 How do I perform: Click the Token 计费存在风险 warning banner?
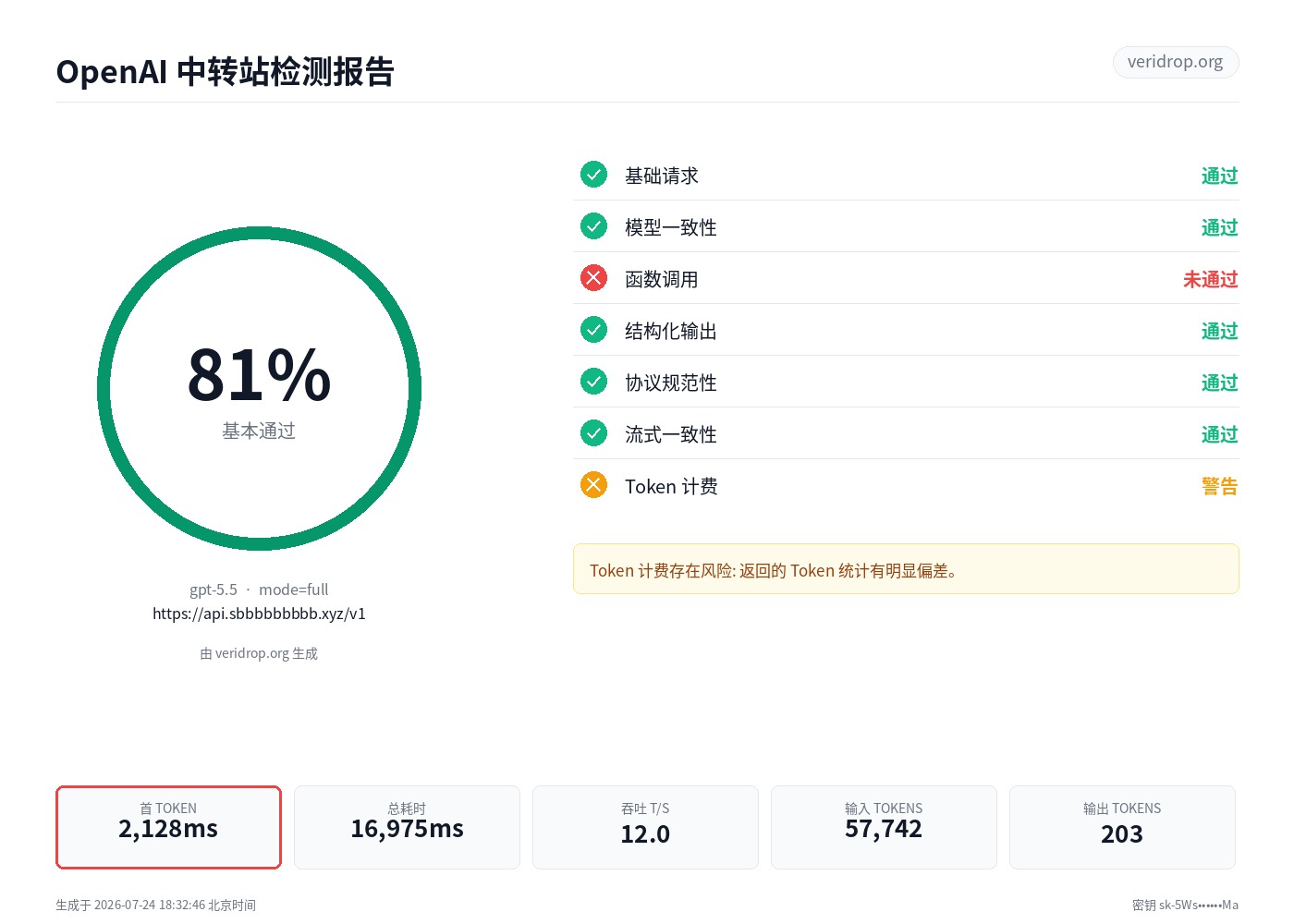(906, 569)
